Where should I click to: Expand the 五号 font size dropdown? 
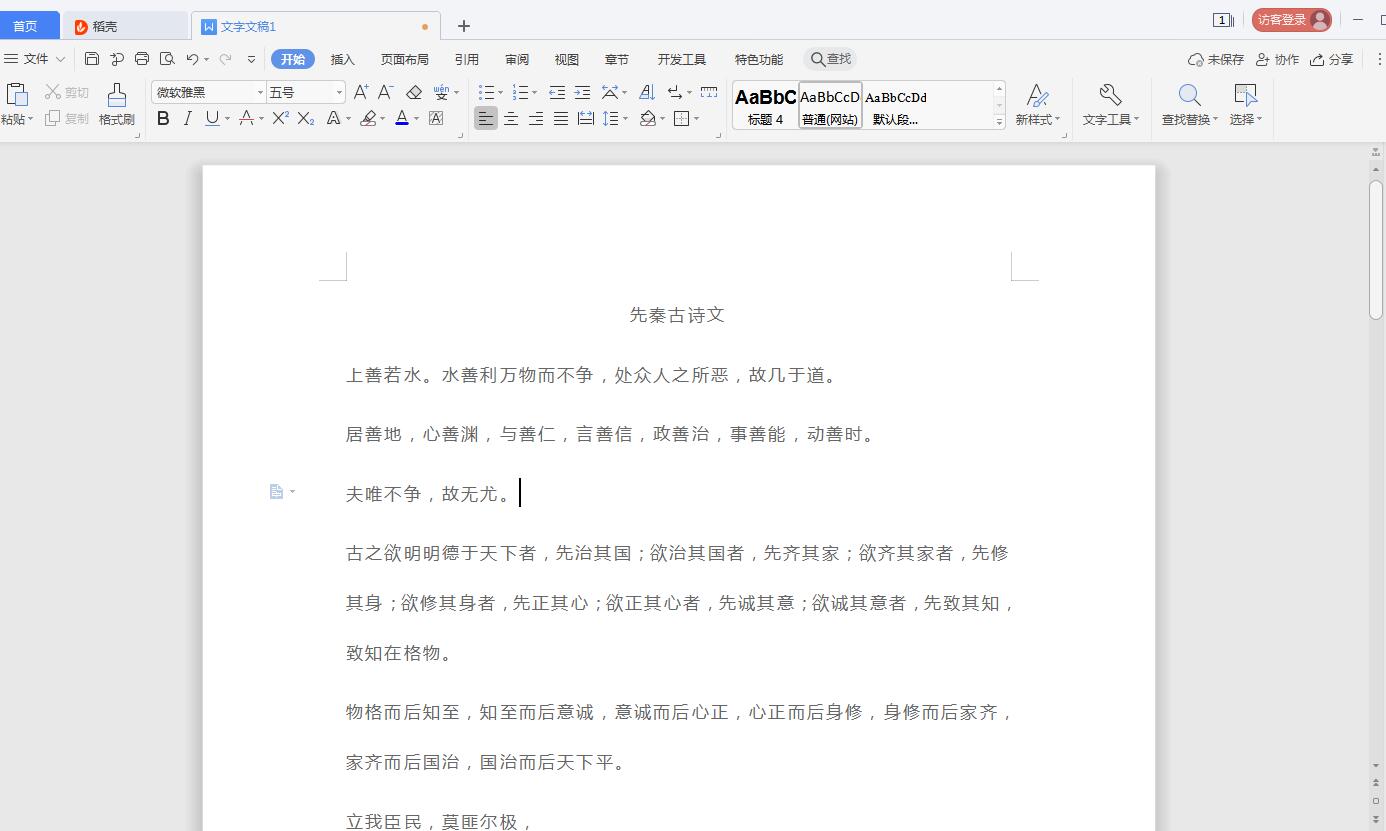[338, 91]
